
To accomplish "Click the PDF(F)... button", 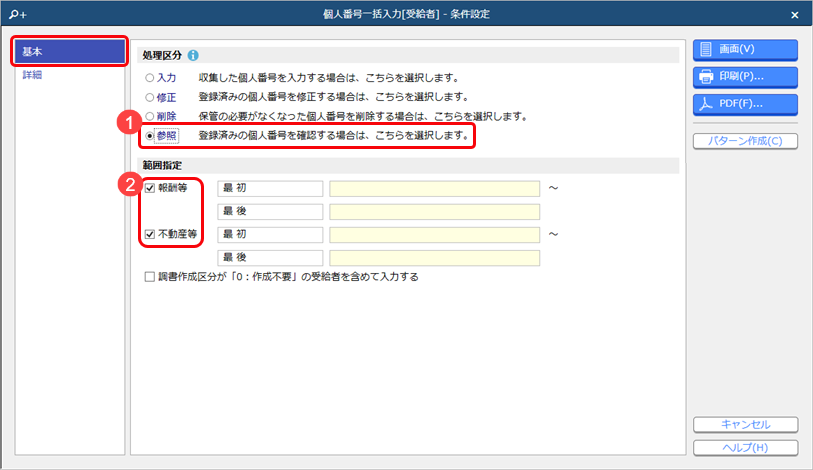I will click(x=744, y=103).
